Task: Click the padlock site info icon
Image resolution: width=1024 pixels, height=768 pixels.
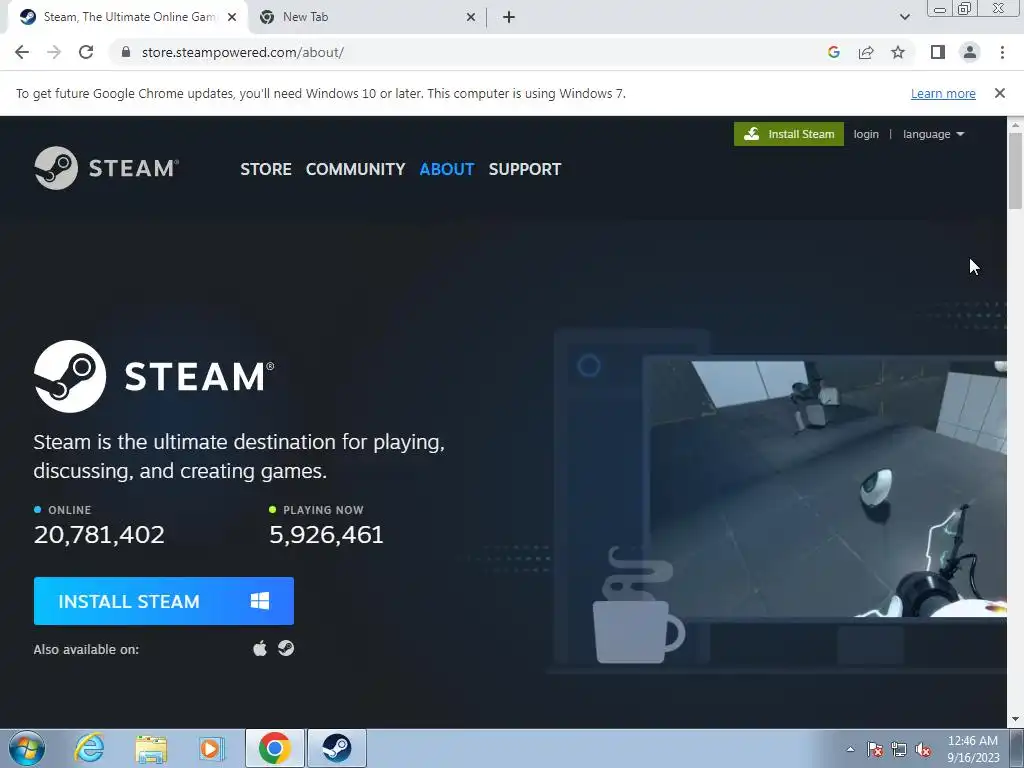Action: [125, 52]
